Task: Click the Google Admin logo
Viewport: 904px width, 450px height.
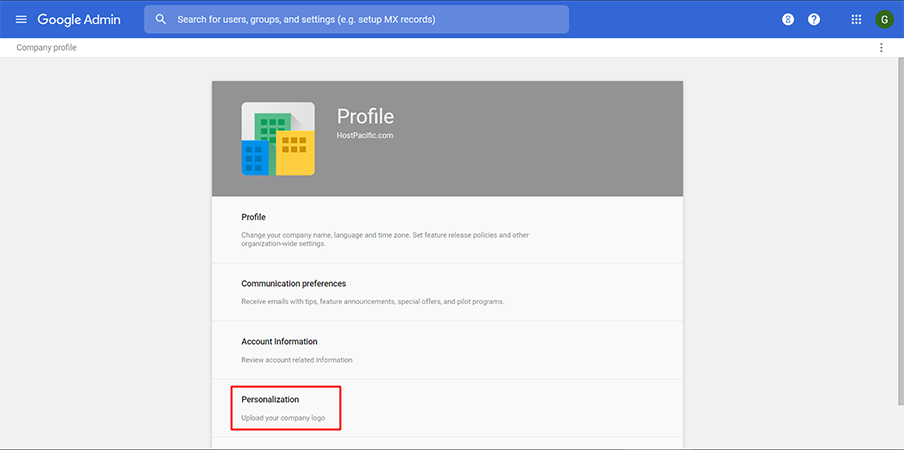Action: tap(79, 20)
